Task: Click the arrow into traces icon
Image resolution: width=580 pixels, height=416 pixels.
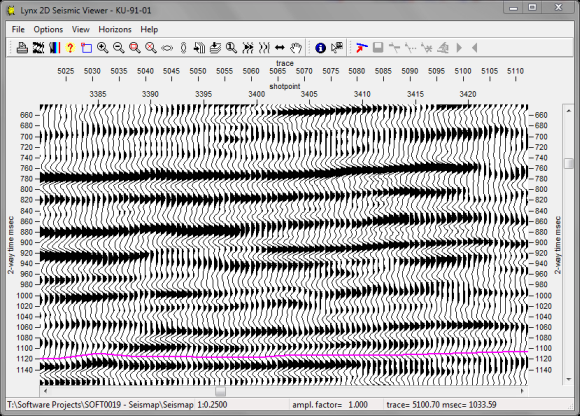Action: coord(199,48)
